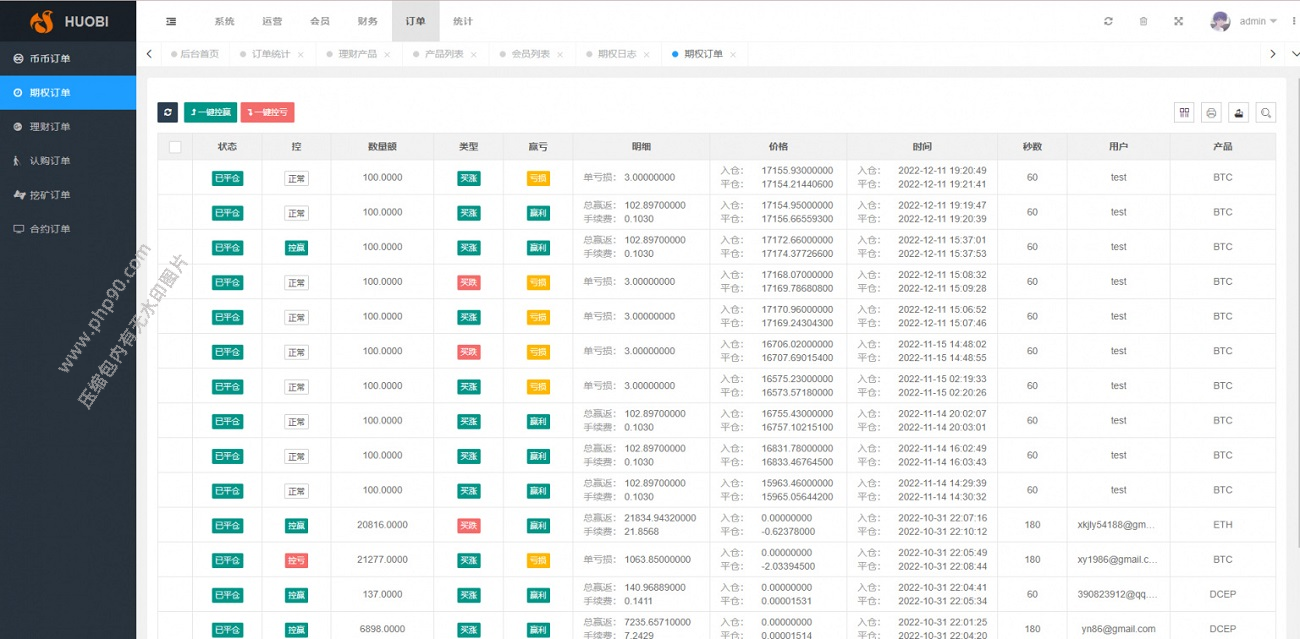
Task: Close the 订单统计 tab
Action: click(300, 55)
